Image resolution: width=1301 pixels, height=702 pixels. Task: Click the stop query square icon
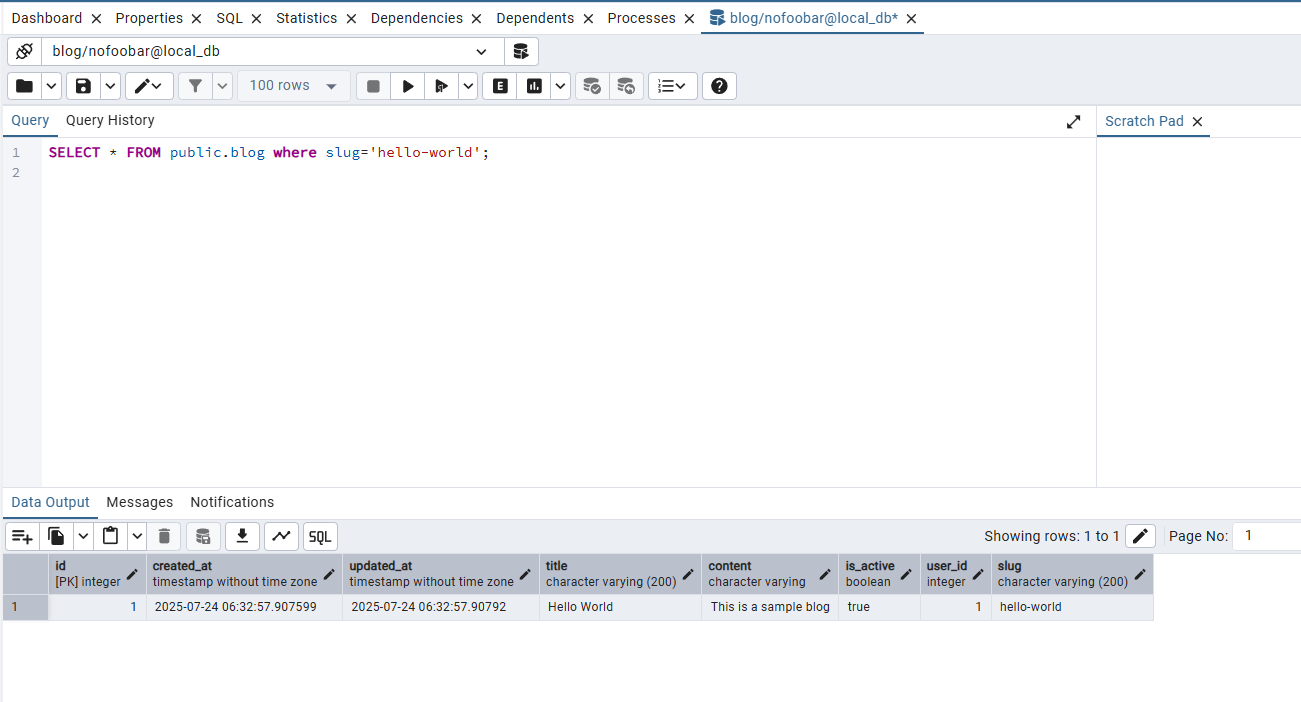tap(373, 86)
